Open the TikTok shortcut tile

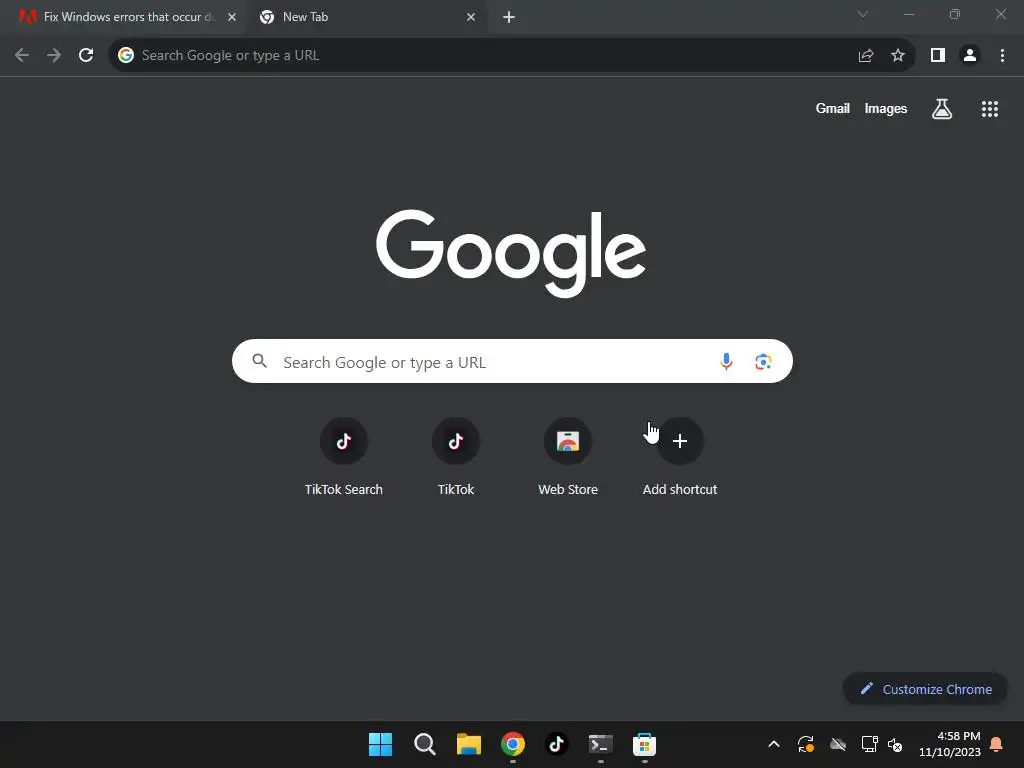[456, 457]
